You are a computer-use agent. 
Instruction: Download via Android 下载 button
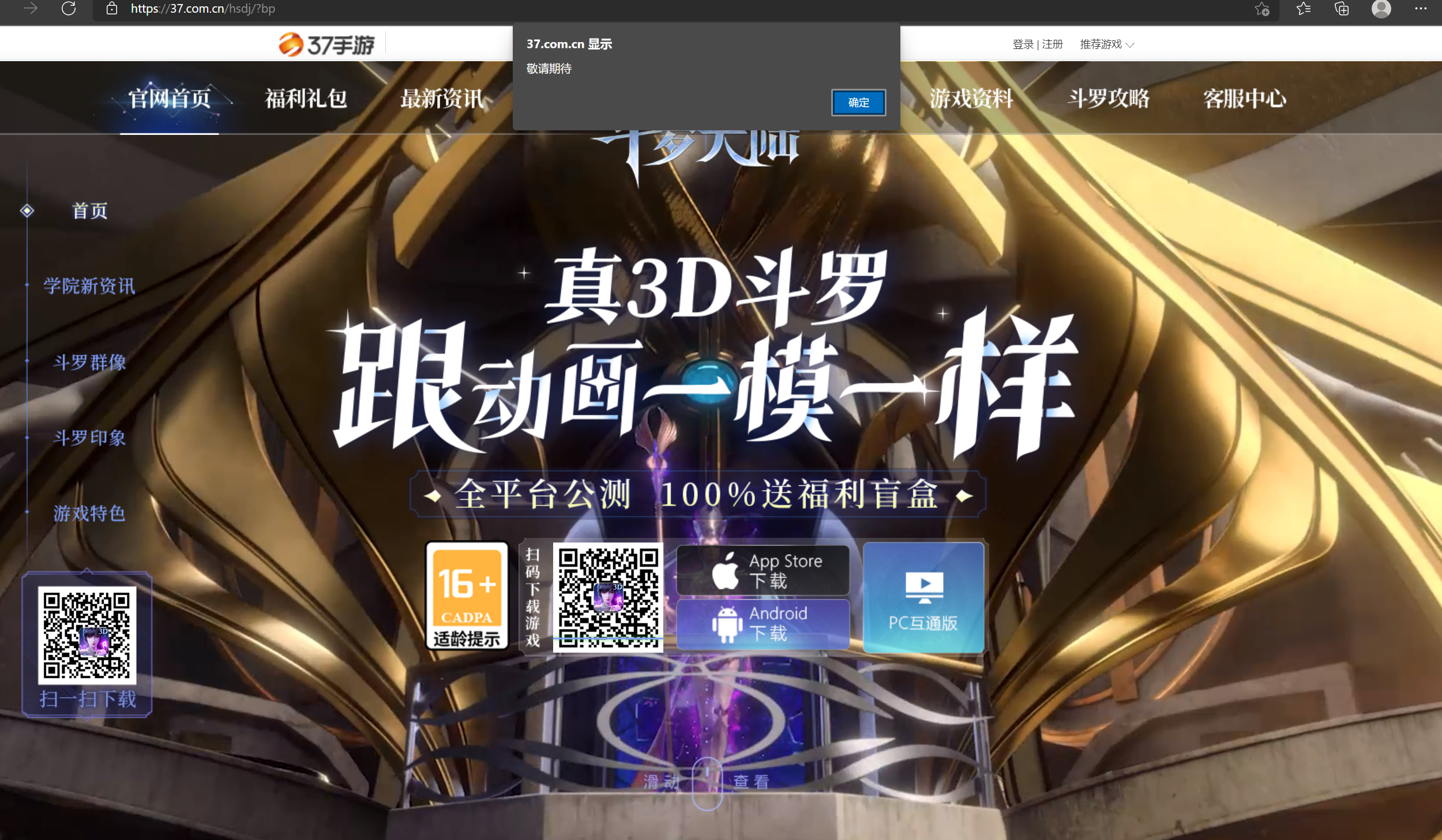pos(763,623)
